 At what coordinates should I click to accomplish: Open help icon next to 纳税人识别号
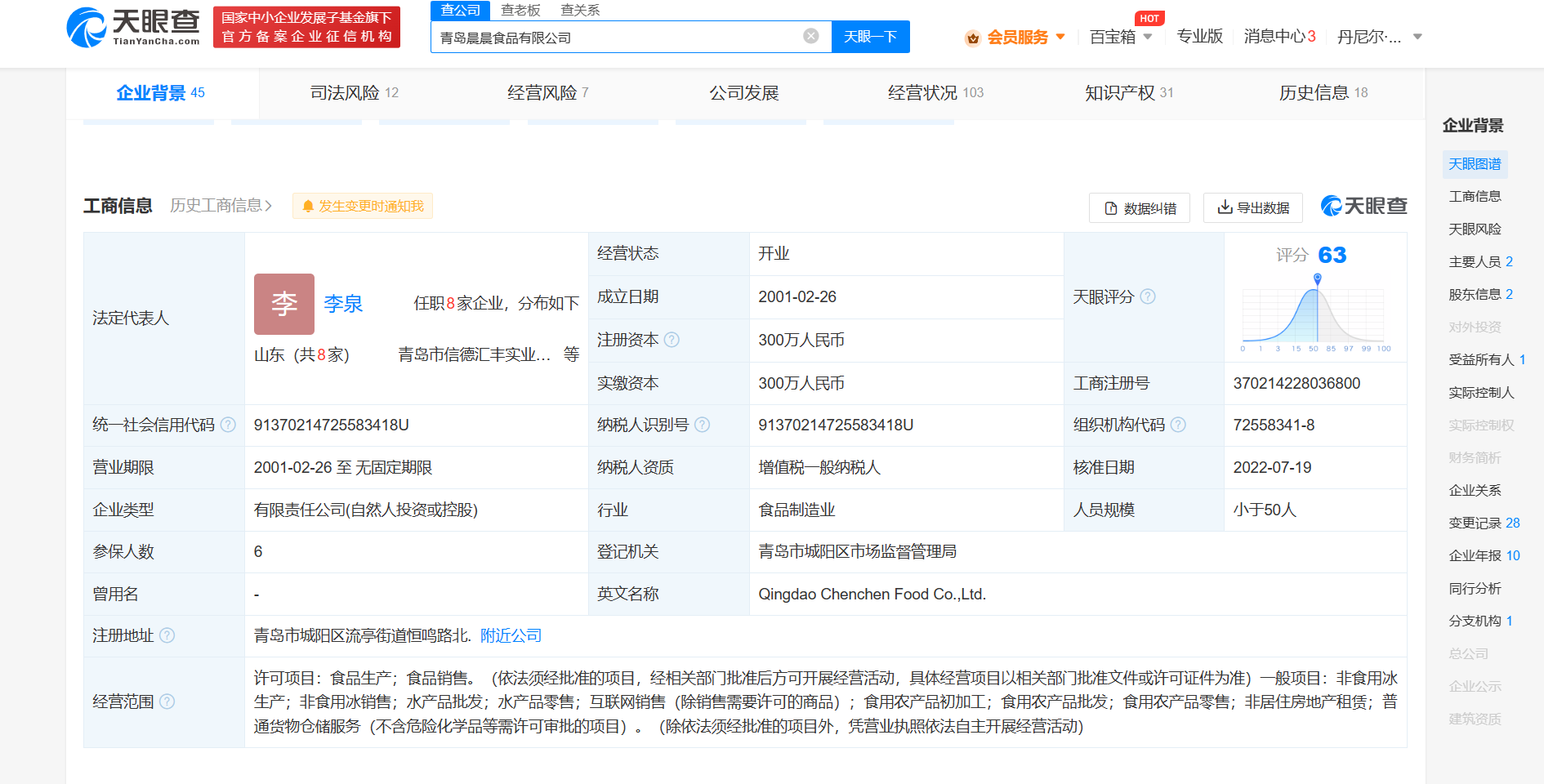pyautogui.click(x=702, y=425)
